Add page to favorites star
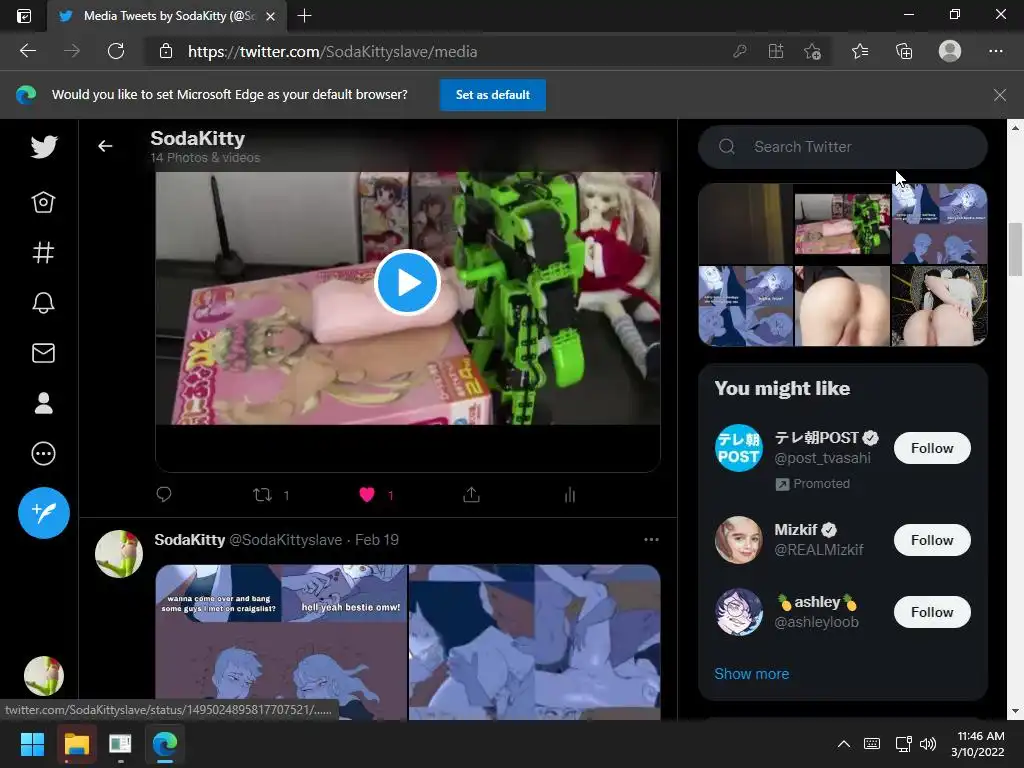 click(812, 51)
